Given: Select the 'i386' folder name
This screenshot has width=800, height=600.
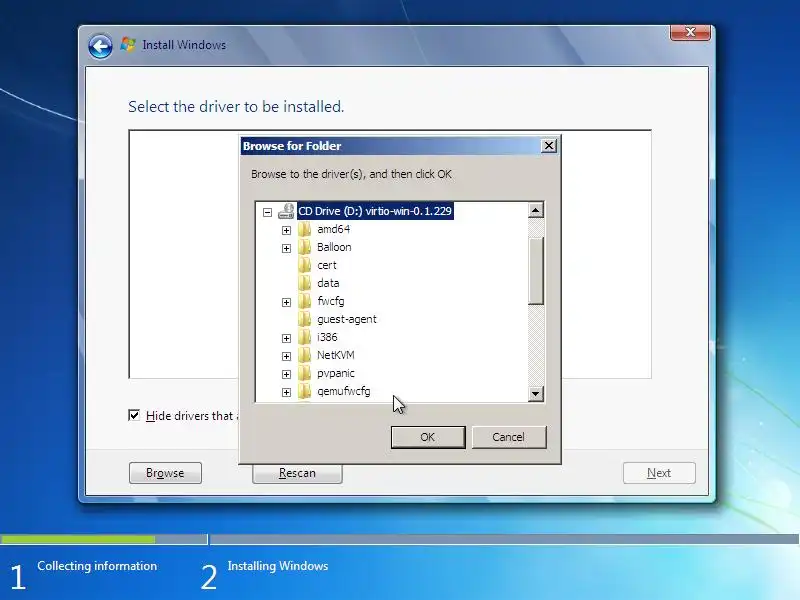Looking at the screenshot, I should point(327,337).
